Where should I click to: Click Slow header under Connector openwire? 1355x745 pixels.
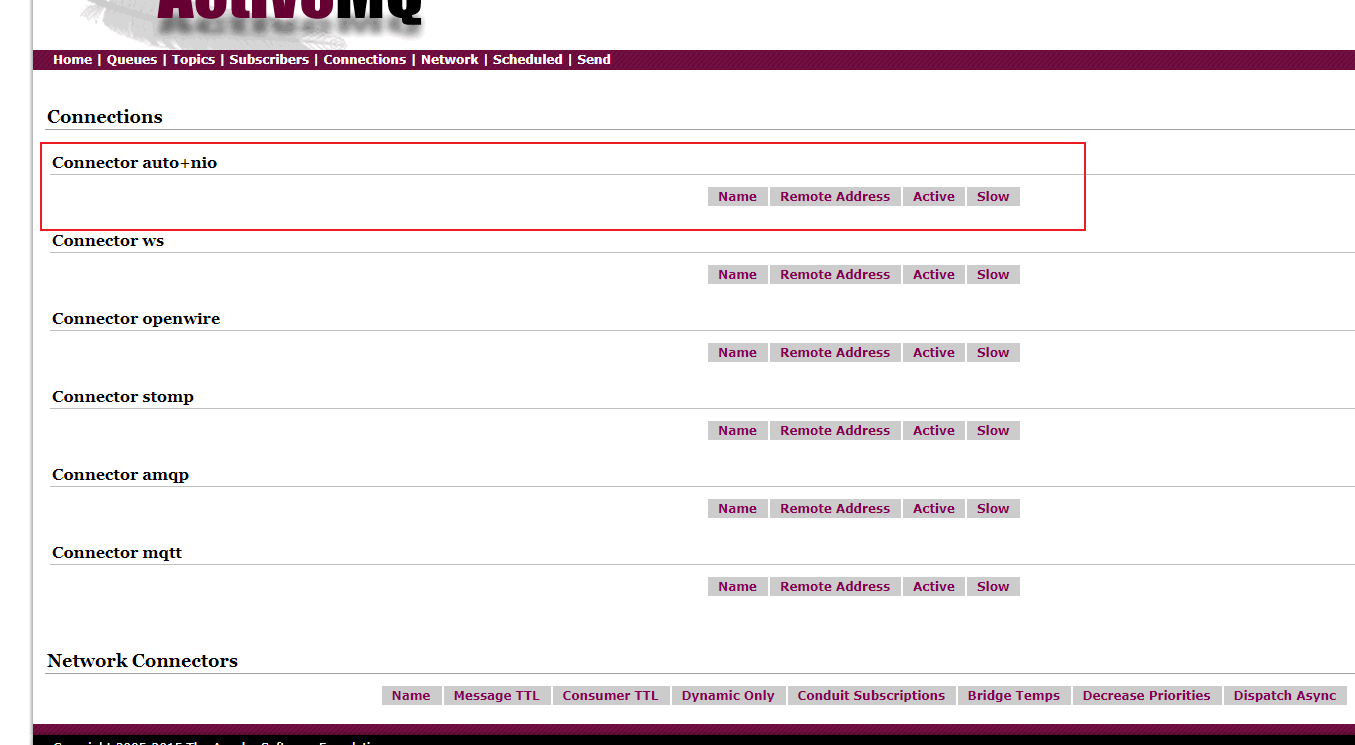(993, 353)
